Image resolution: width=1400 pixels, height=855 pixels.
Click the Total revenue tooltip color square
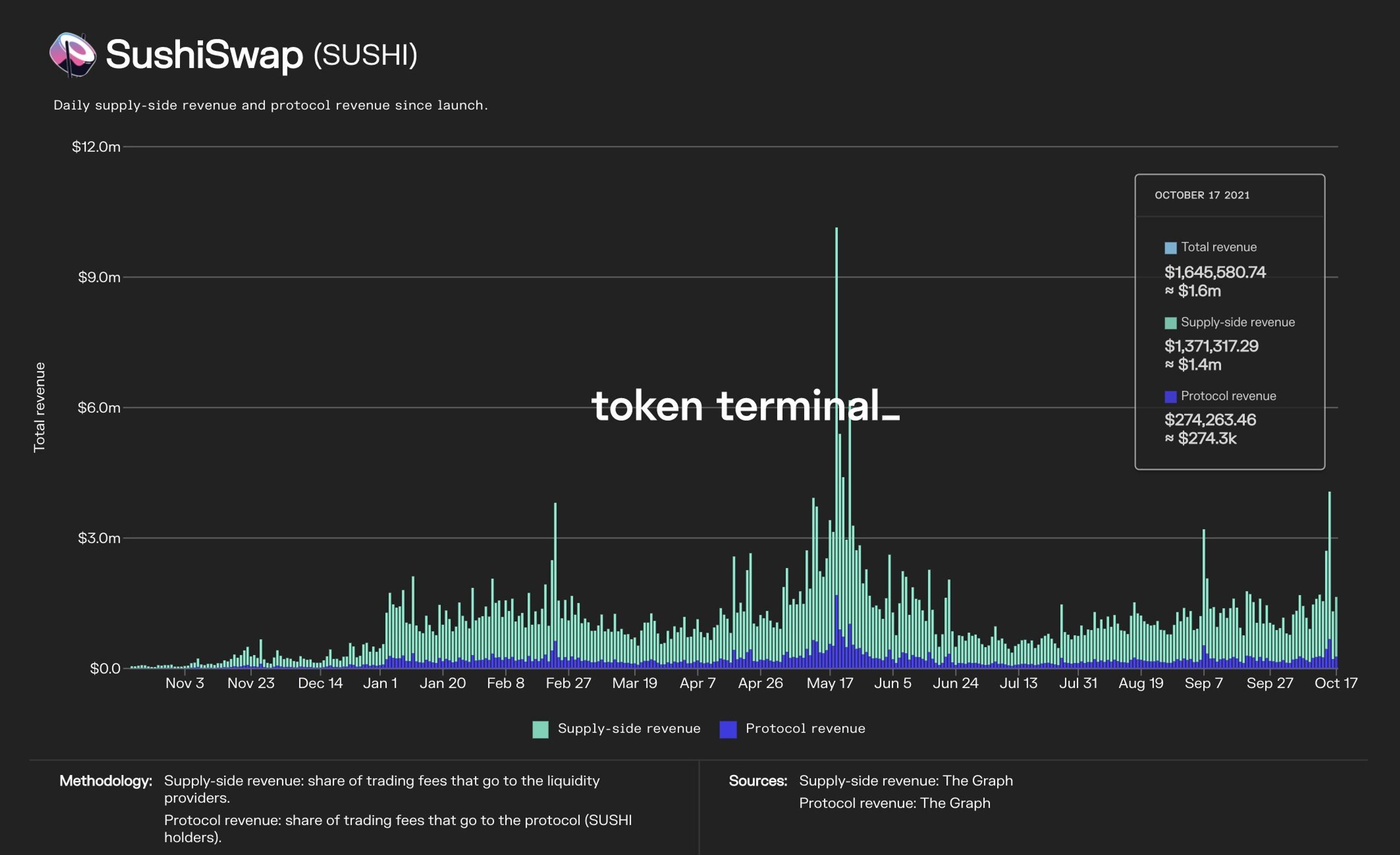[x=1170, y=248]
